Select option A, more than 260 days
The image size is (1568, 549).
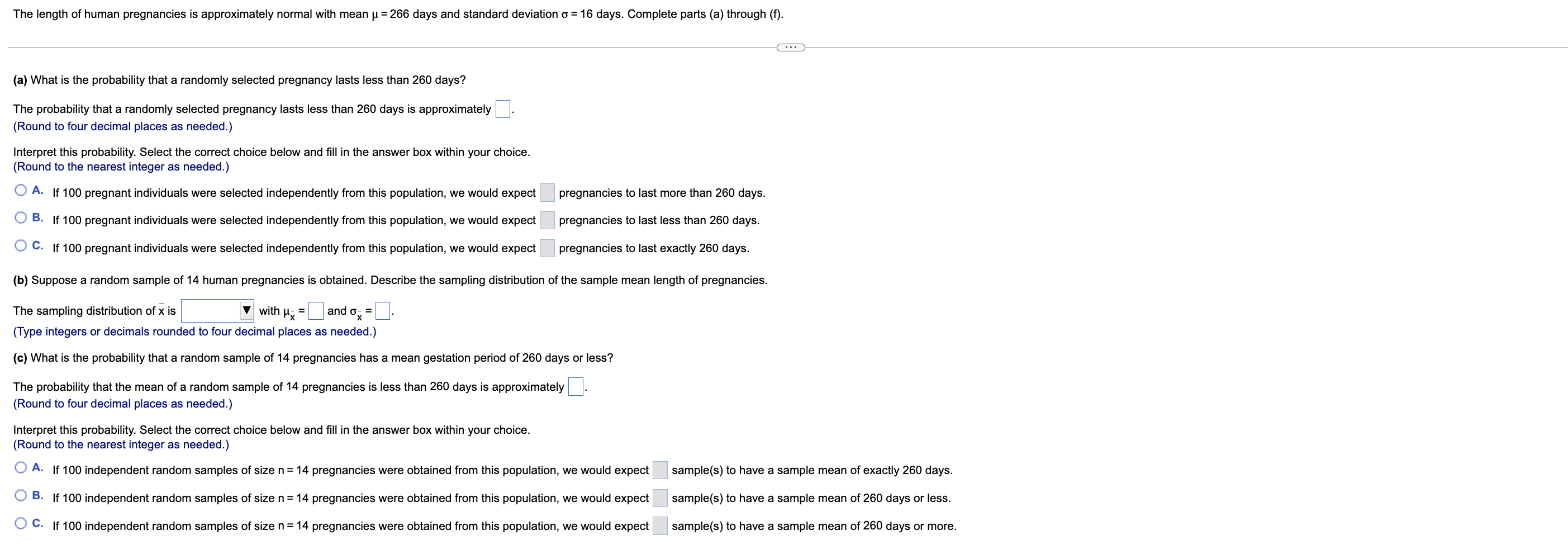click(x=21, y=191)
